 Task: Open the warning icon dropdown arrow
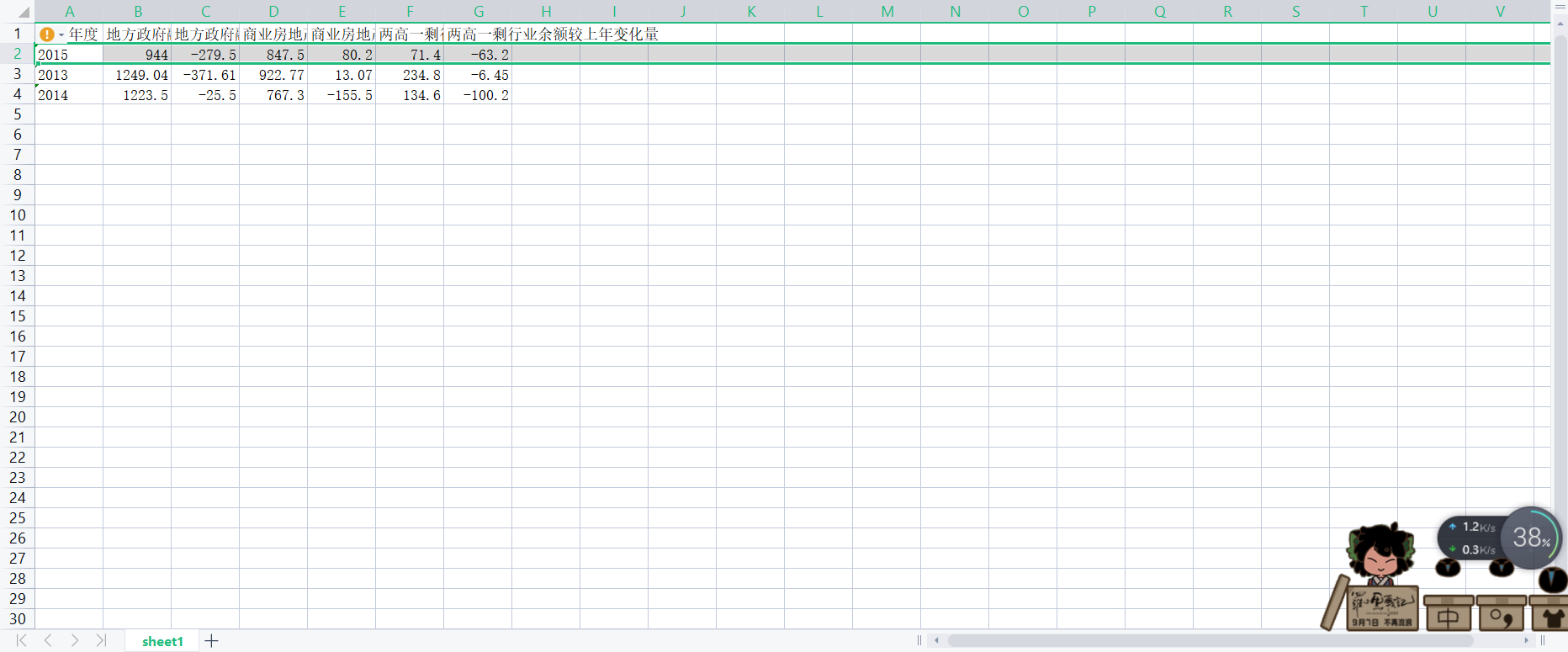click(x=61, y=35)
